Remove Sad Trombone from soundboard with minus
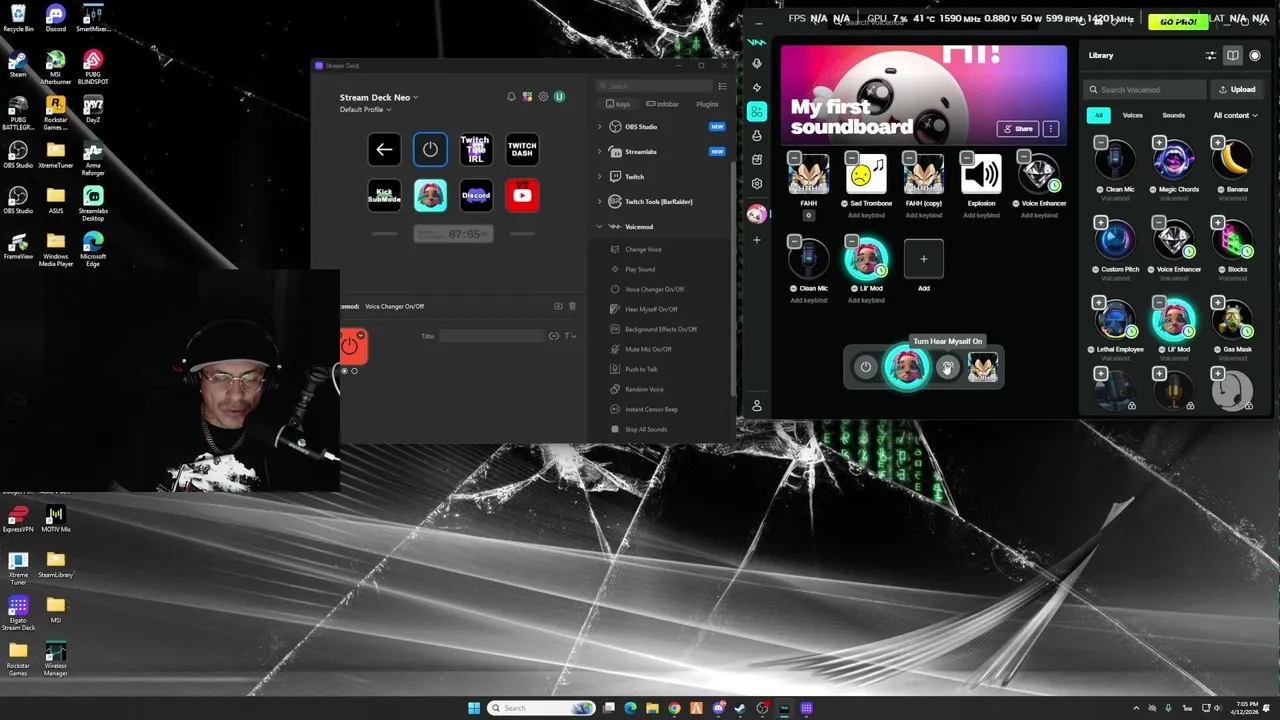 (852, 158)
